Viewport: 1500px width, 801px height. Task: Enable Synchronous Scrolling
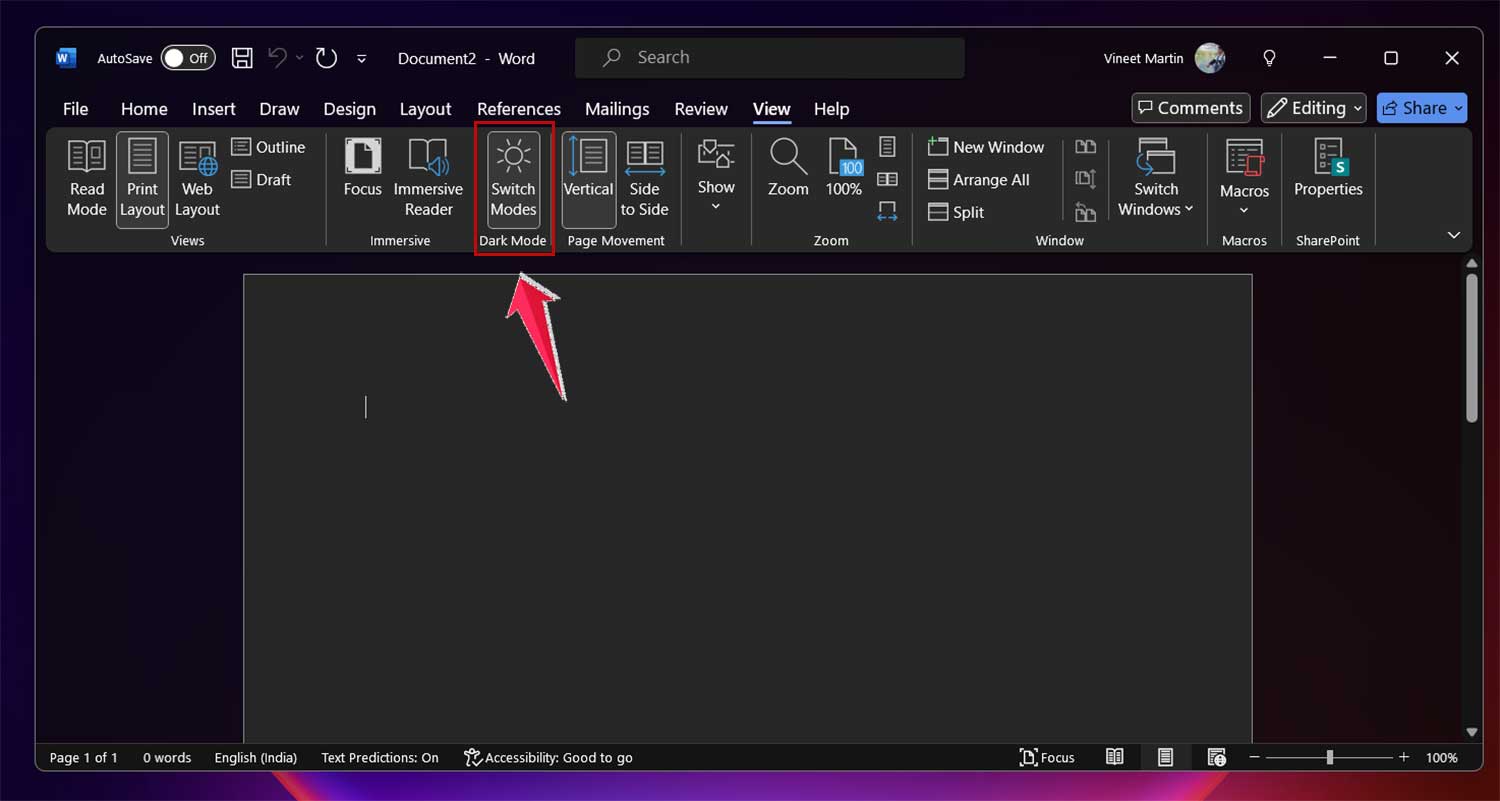click(x=1085, y=178)
